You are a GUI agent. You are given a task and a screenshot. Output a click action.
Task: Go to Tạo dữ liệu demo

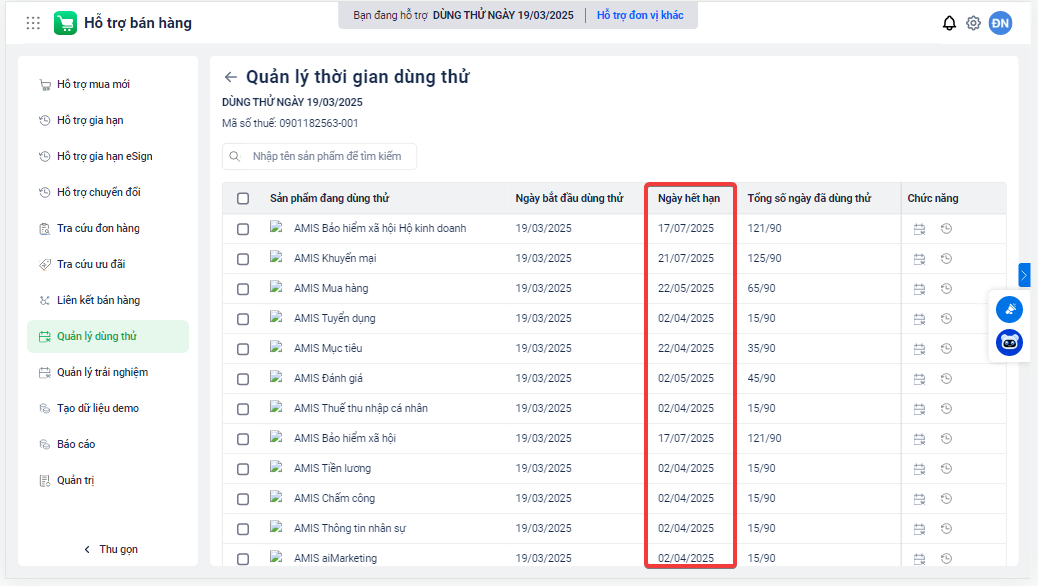pyautogui.click(x=108, y=408)
